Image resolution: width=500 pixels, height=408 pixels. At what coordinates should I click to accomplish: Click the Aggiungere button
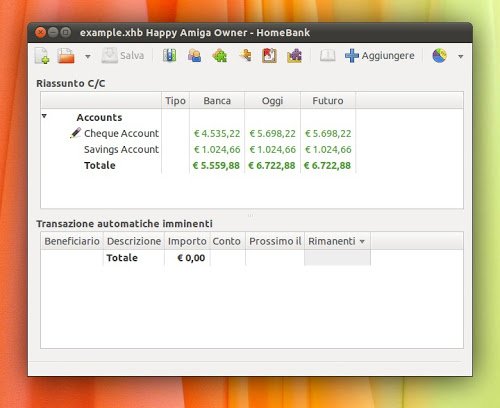tap(380, 56)
